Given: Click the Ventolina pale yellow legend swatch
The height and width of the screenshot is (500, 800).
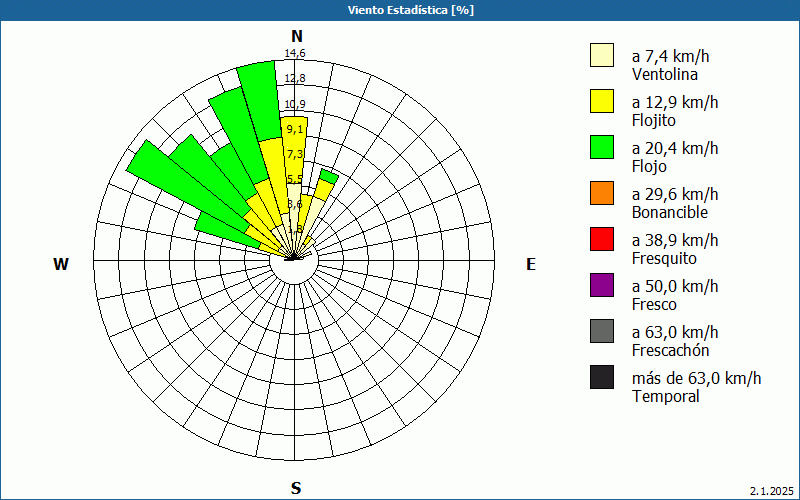Looking at the screenshot, I should point(602,55).
